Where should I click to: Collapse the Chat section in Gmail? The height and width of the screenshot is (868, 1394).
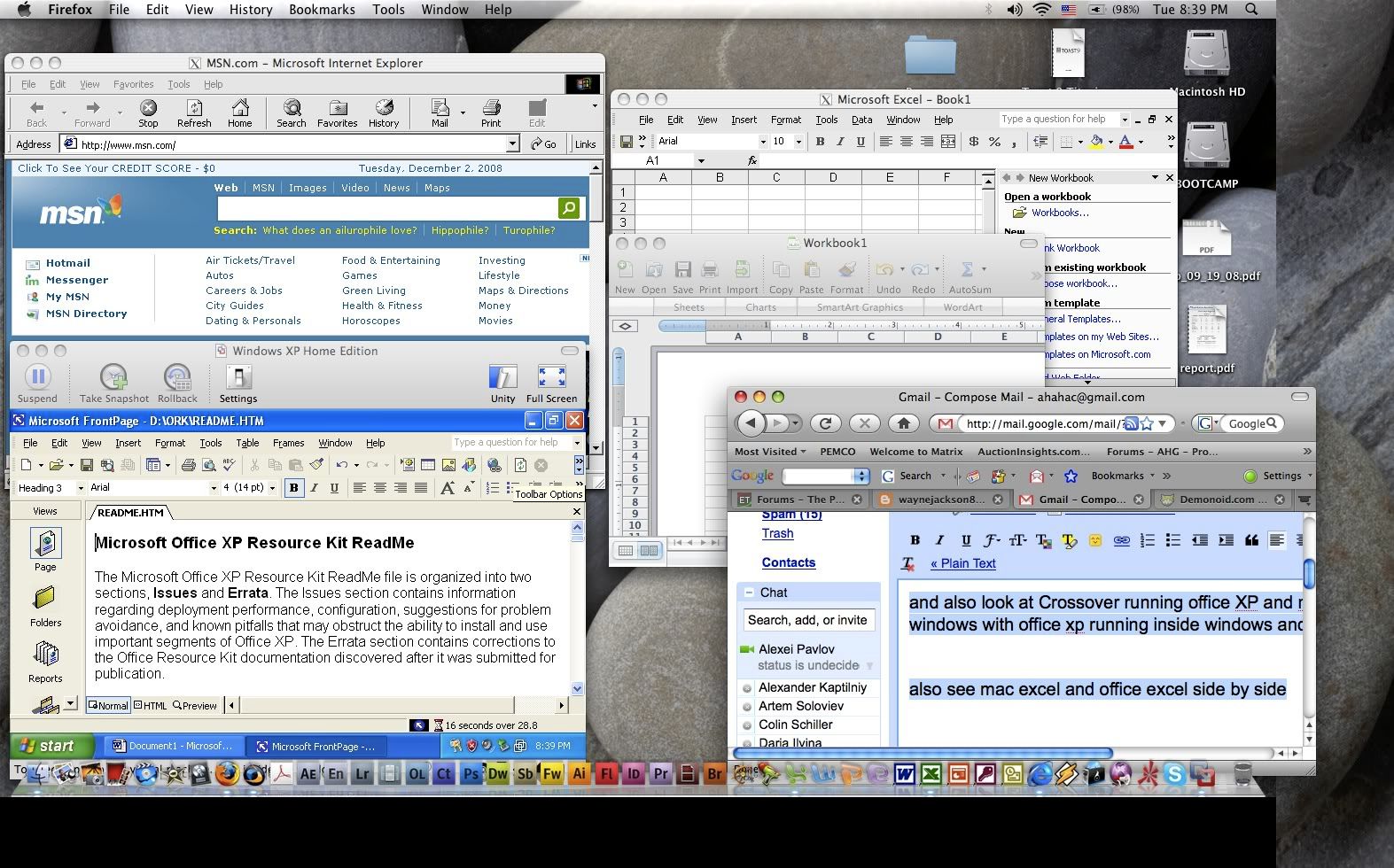[x=749, y=593]
